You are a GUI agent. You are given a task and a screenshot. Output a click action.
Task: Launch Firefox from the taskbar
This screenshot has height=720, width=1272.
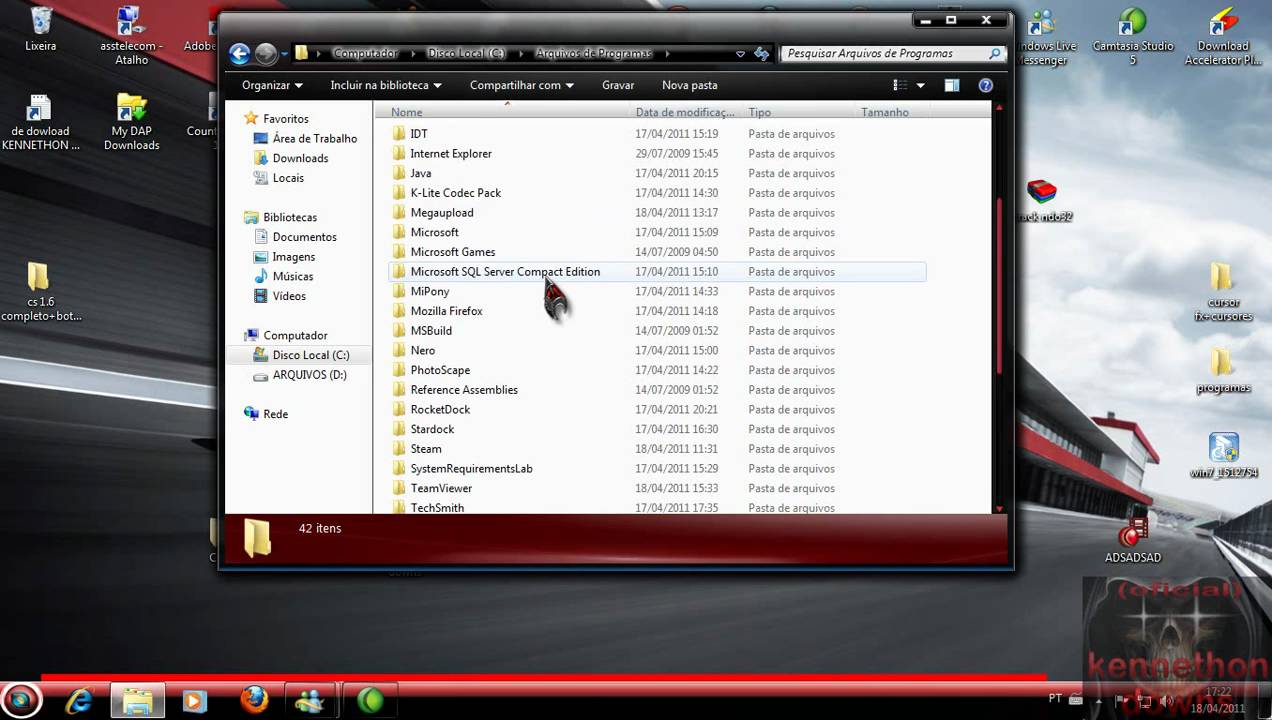[x=254, y=702]
